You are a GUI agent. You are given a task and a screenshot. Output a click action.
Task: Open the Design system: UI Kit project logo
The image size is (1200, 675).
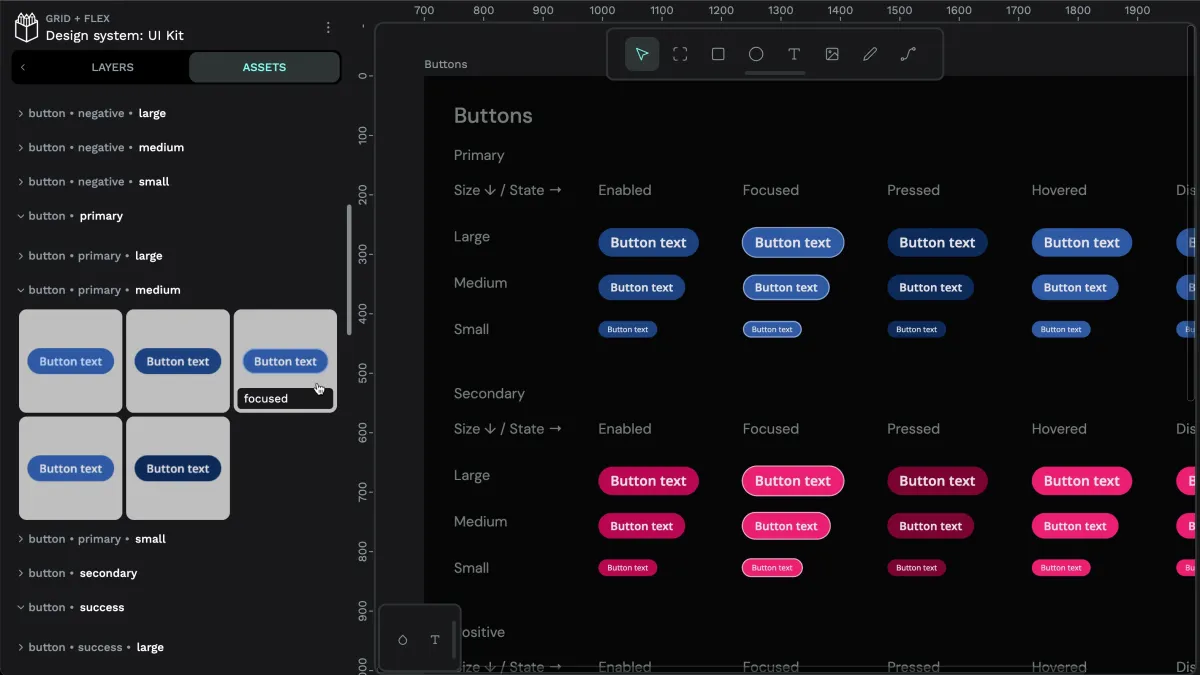[x=26, y=26]
